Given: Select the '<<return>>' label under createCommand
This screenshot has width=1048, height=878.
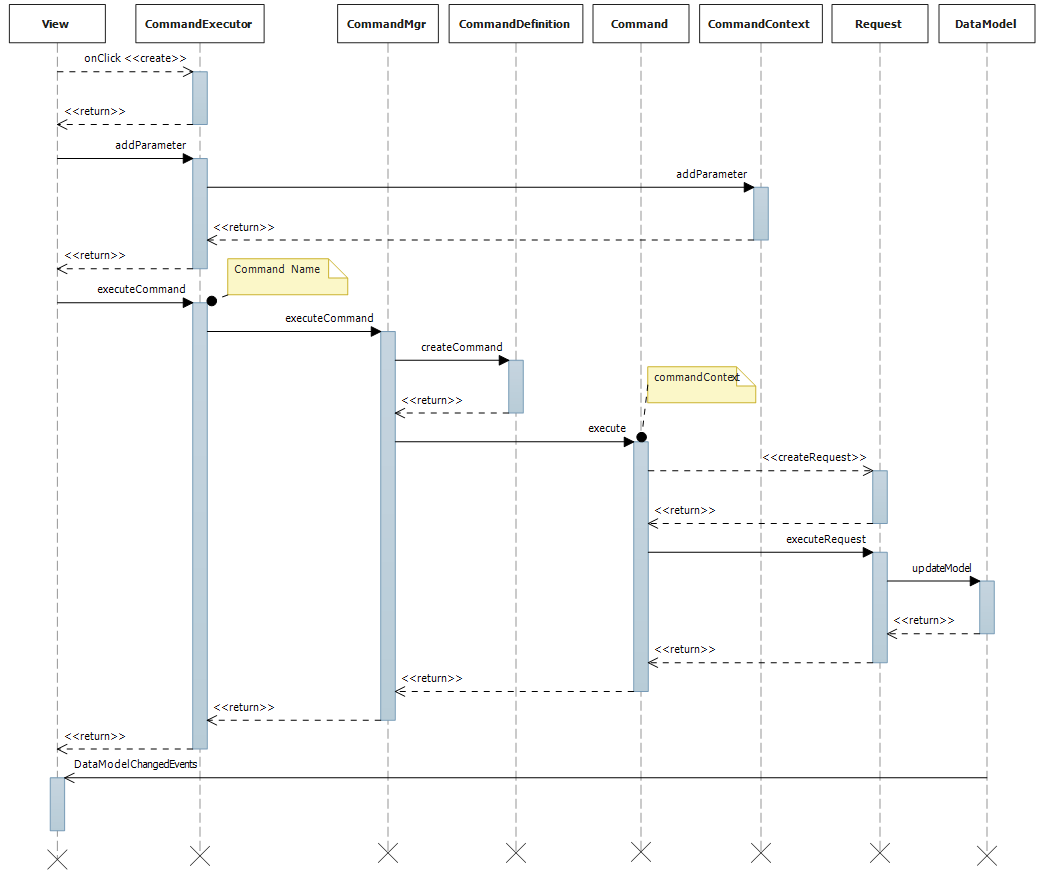Looking at the screenshot, I should pos(432,401).
